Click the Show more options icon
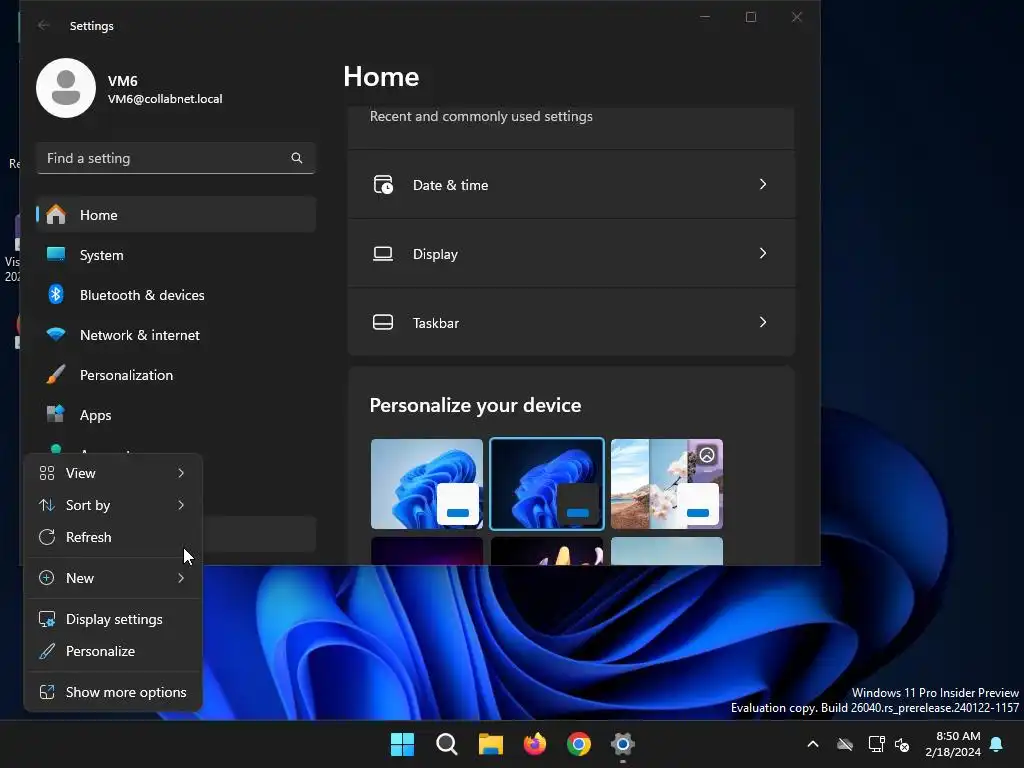1024x768 pixels. point(47,692)
